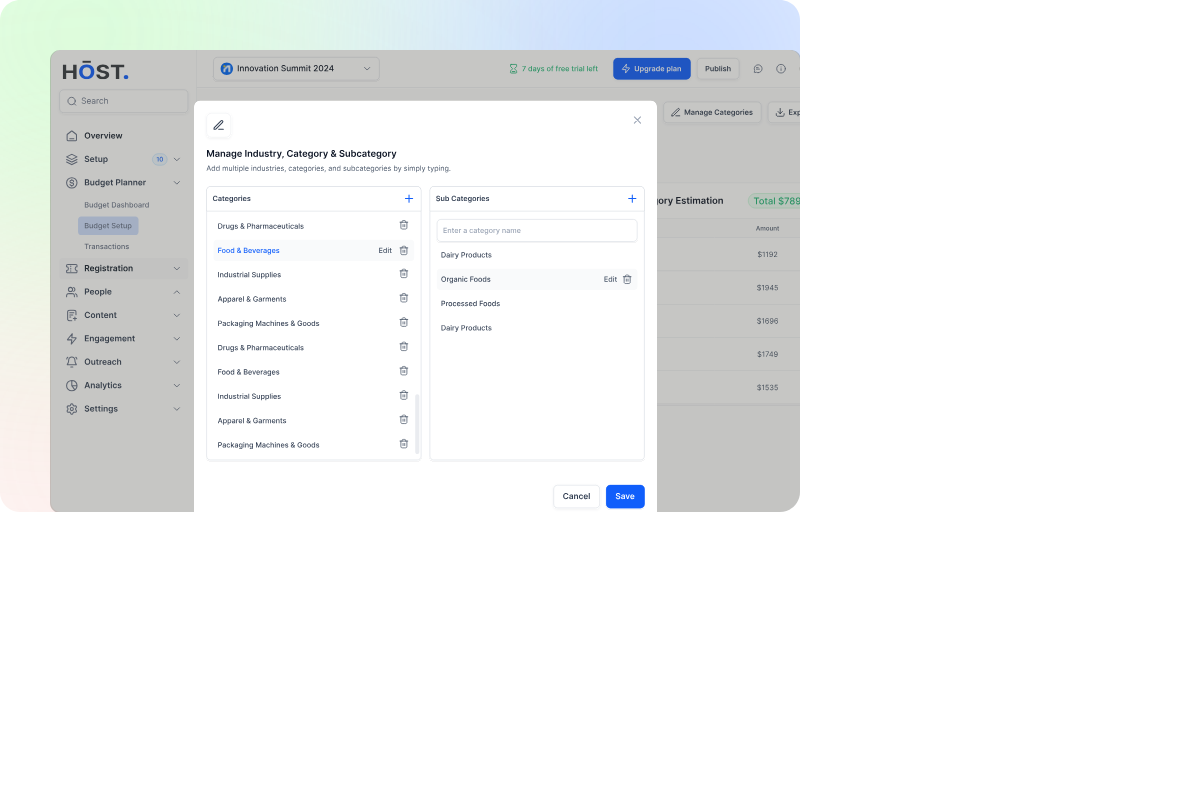Expand the Settings section chevron
Viewport: 1200px width, 800px height.
[177, 409]
